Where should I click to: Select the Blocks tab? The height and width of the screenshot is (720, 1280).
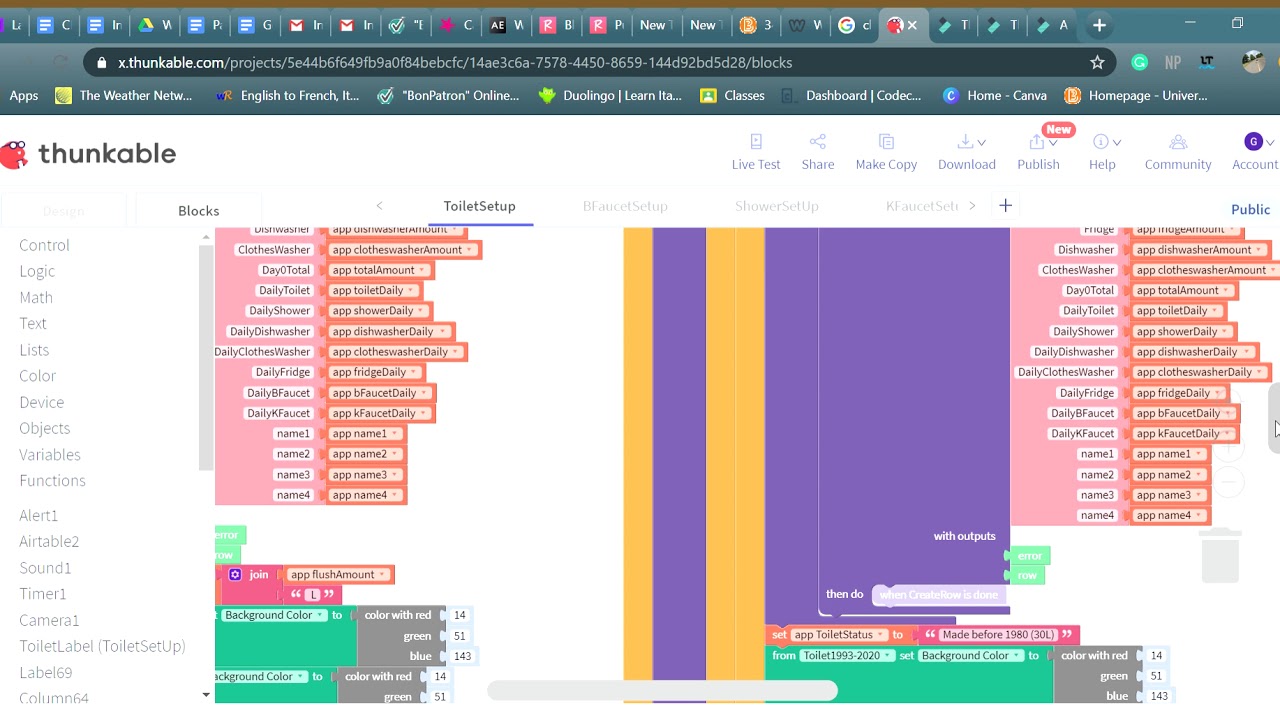coord(198,210)
